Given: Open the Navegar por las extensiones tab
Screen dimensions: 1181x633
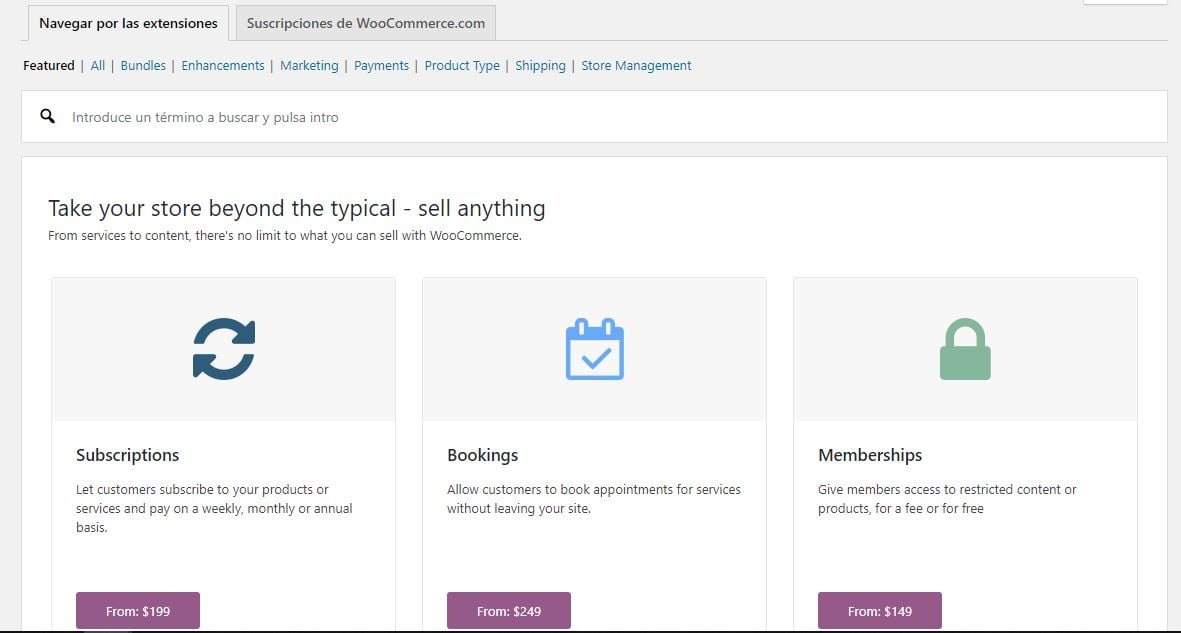Looking at the screenshot, I should [127, 22].
